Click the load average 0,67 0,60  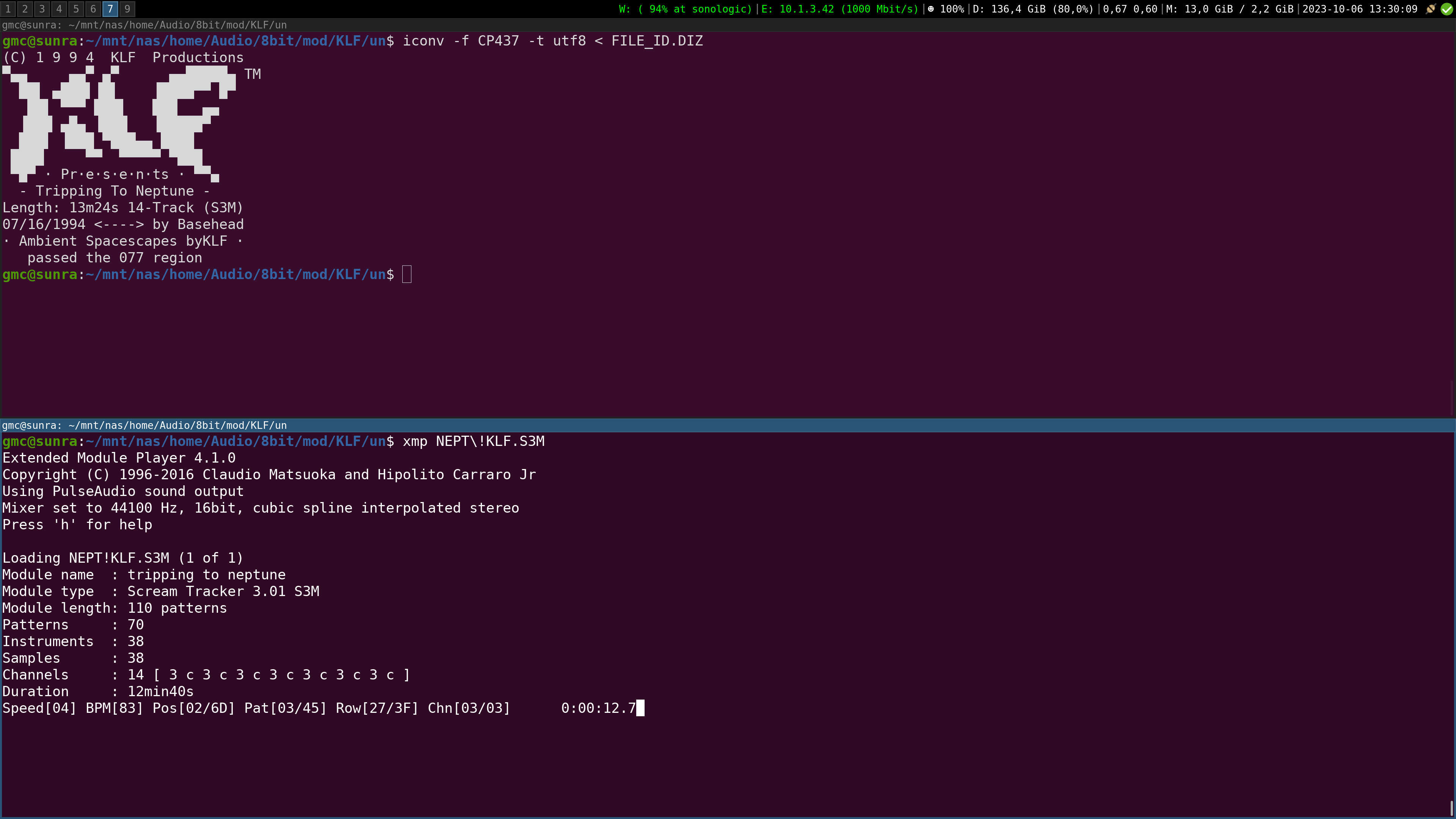pos(1130,9)
